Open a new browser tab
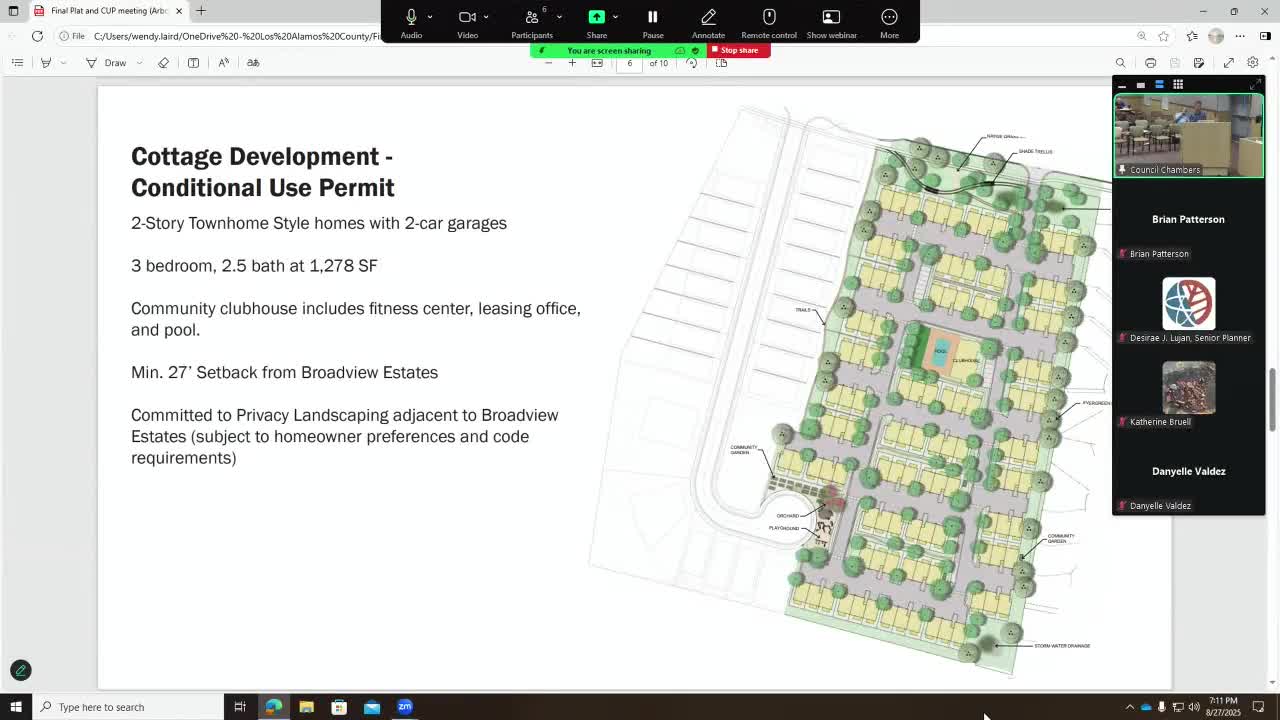This screenshot has height=720, width=1280. (201, 11)
